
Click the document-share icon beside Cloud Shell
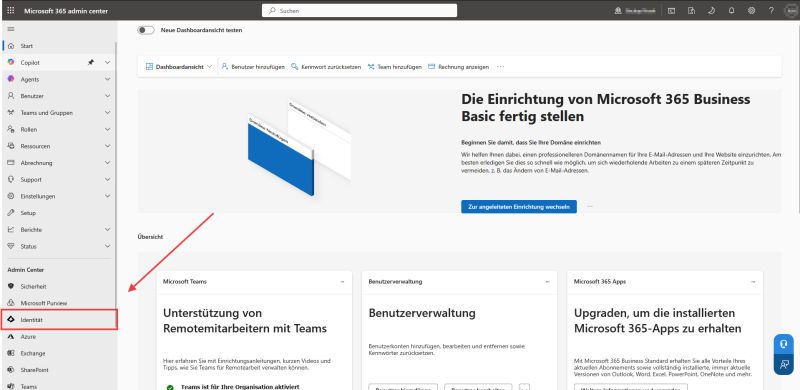[692, 11]
